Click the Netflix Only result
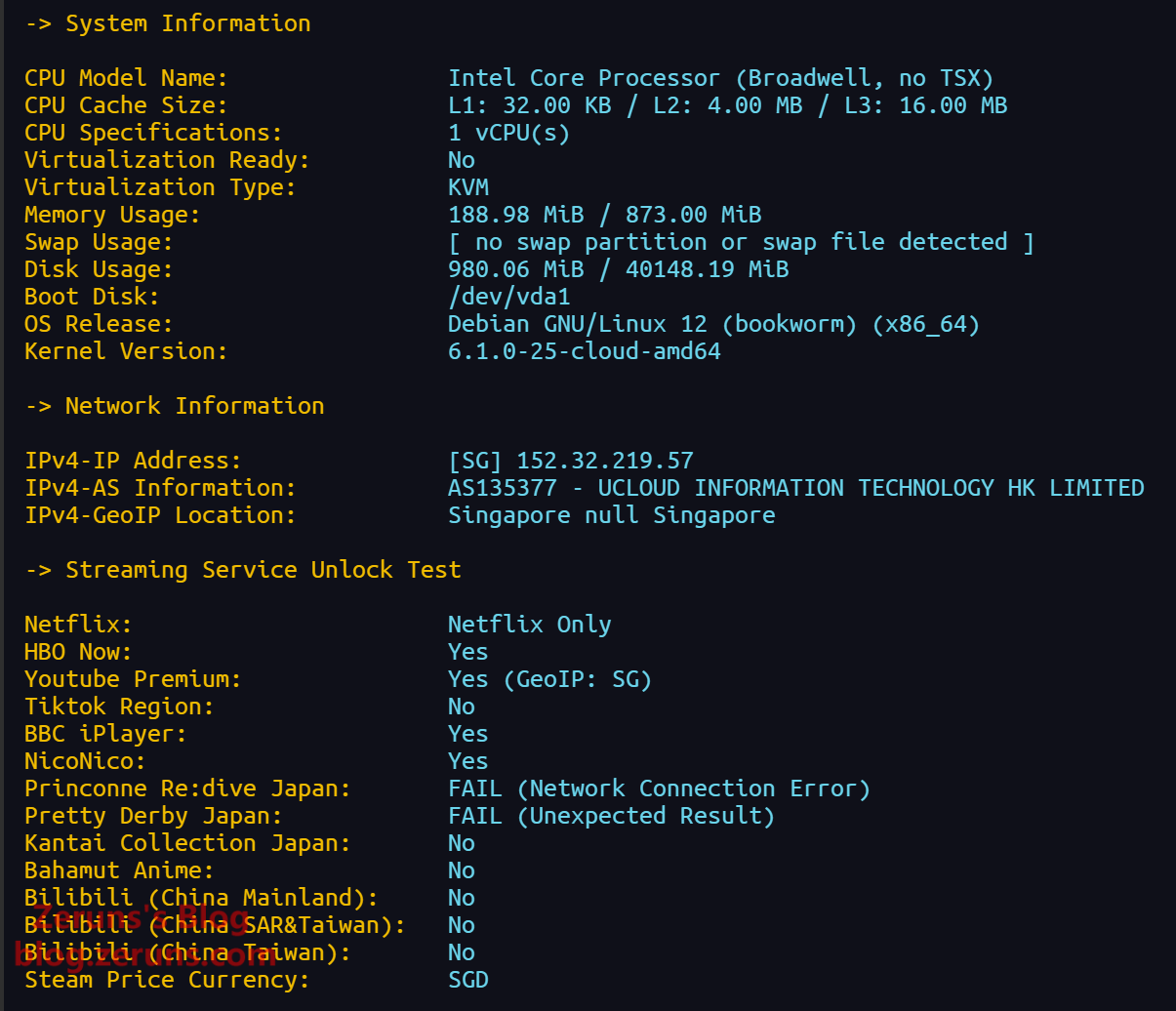The width and height of the screenshot is (1176, 1011). tap(529, 625)
